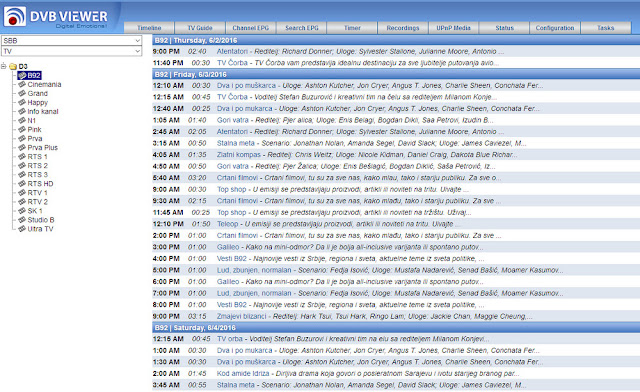Screen dimensions: 640x392
Task: Click the 03:20 duration value
Action: coord(197,178)
